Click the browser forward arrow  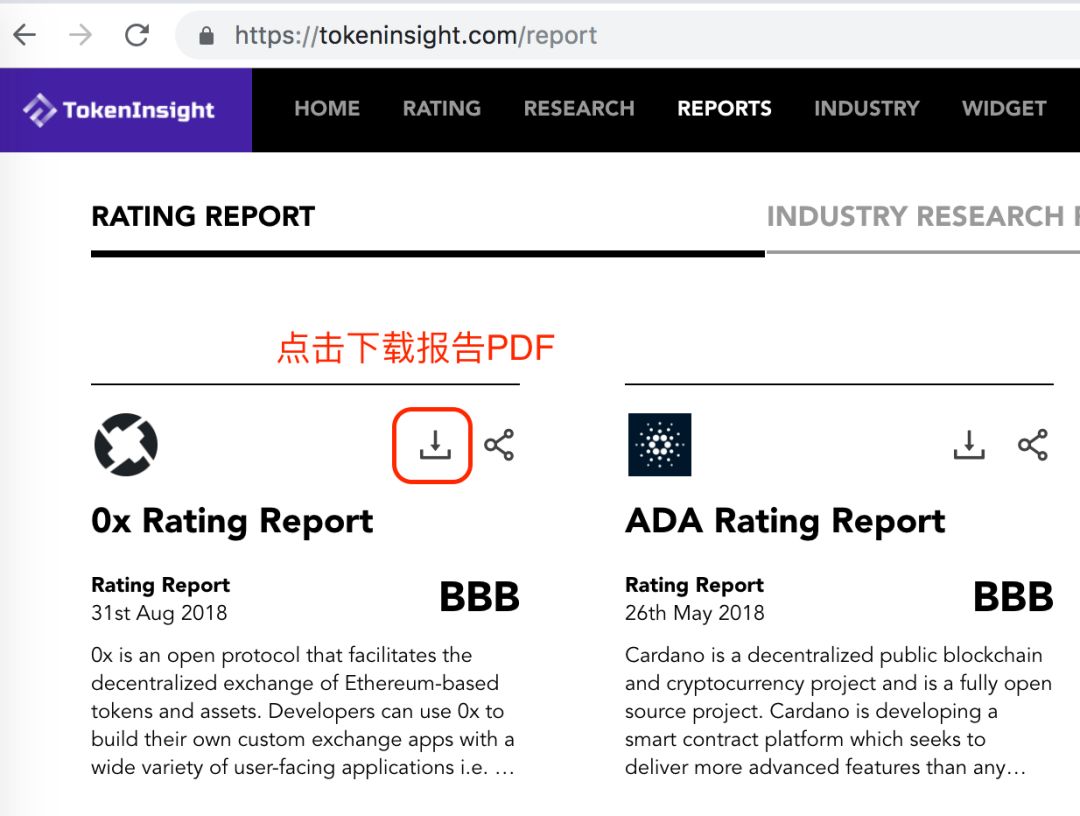tap(81, 34)
